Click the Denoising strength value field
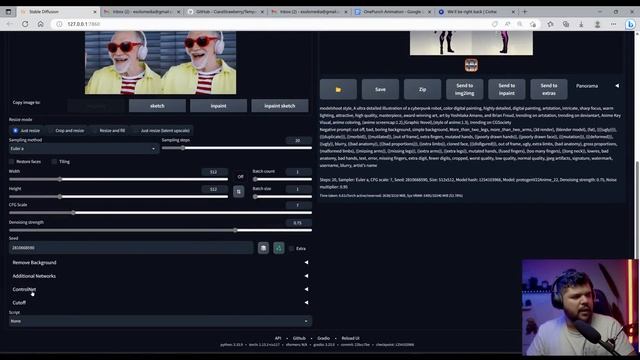 (x=298, y=223)
